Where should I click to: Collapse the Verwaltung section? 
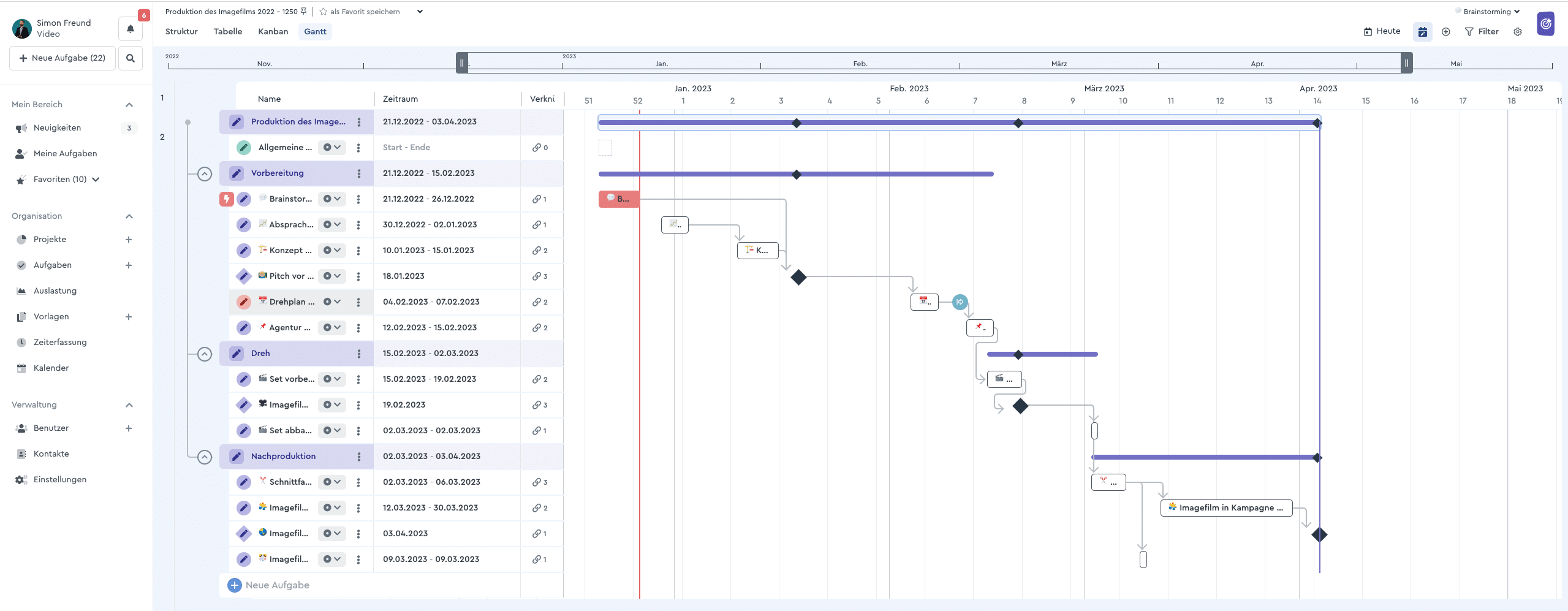pyautogui.click(x=129, y=405)
